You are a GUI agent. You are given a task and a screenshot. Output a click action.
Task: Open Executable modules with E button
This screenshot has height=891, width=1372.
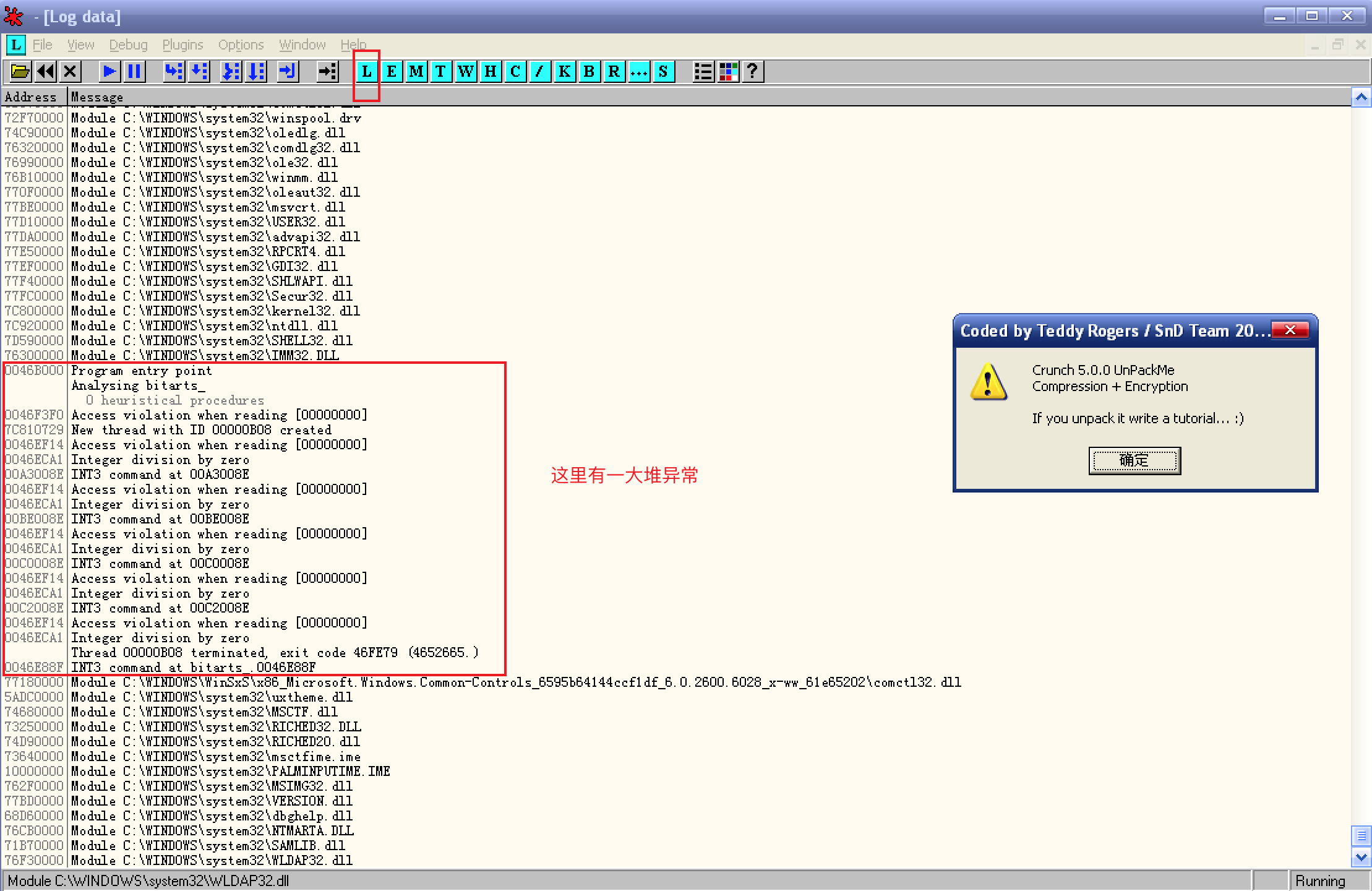[392, 72]
